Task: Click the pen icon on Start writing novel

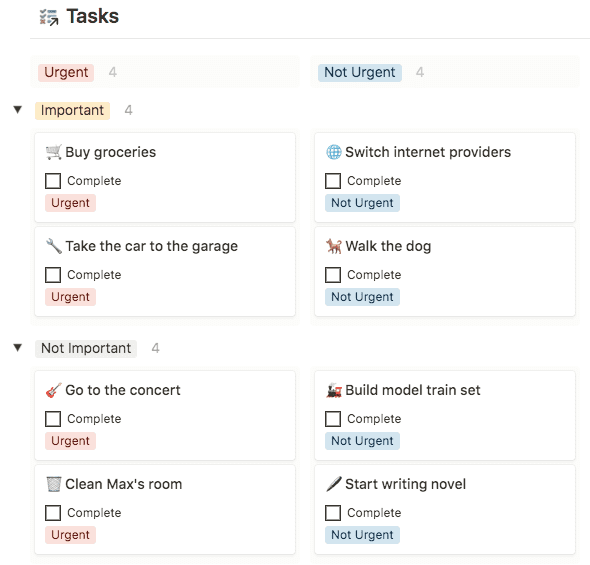Action: point(333,485)
